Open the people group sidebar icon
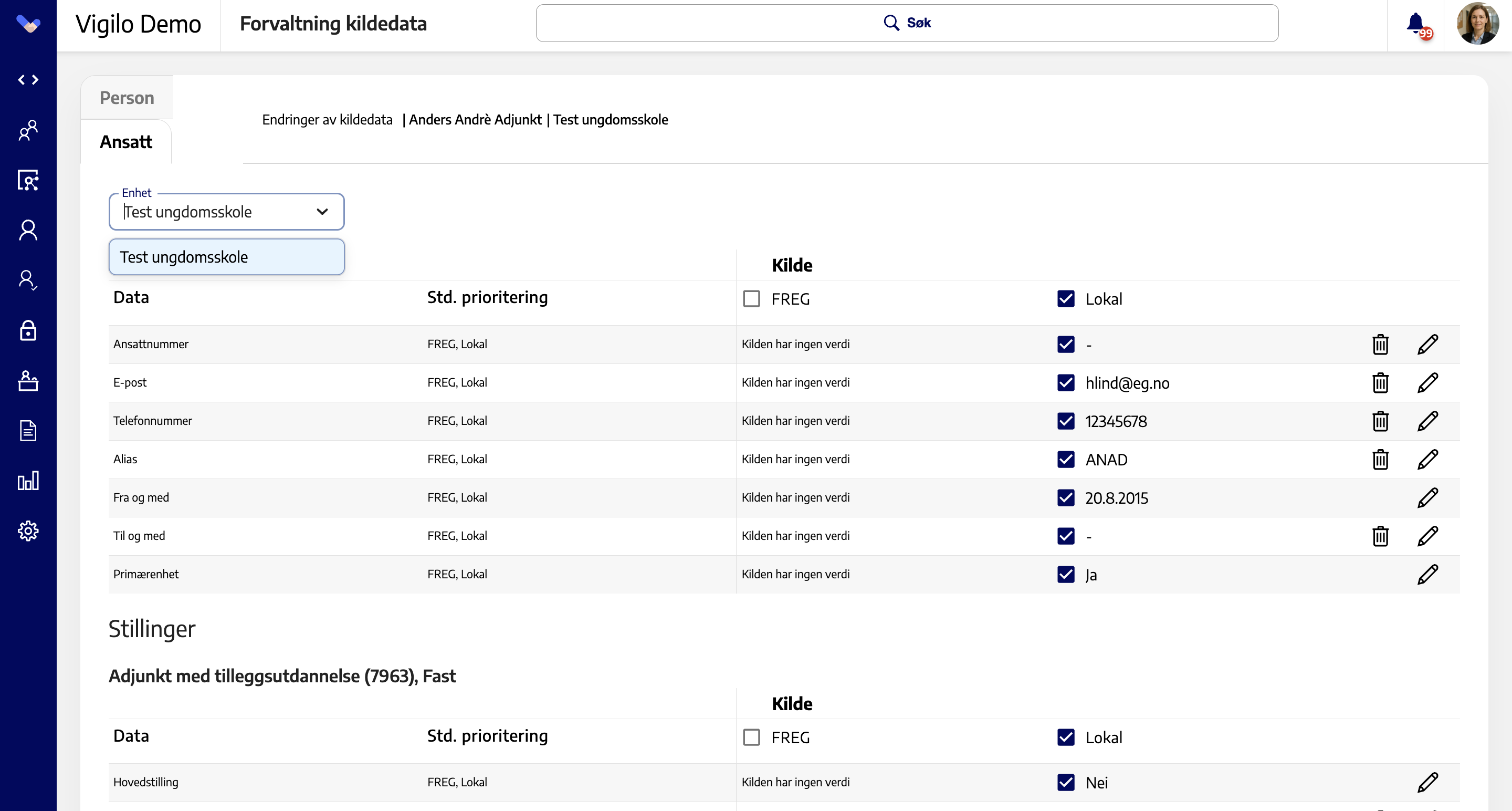The height and width of the screenshot is (811, 1512). [28, 130]
